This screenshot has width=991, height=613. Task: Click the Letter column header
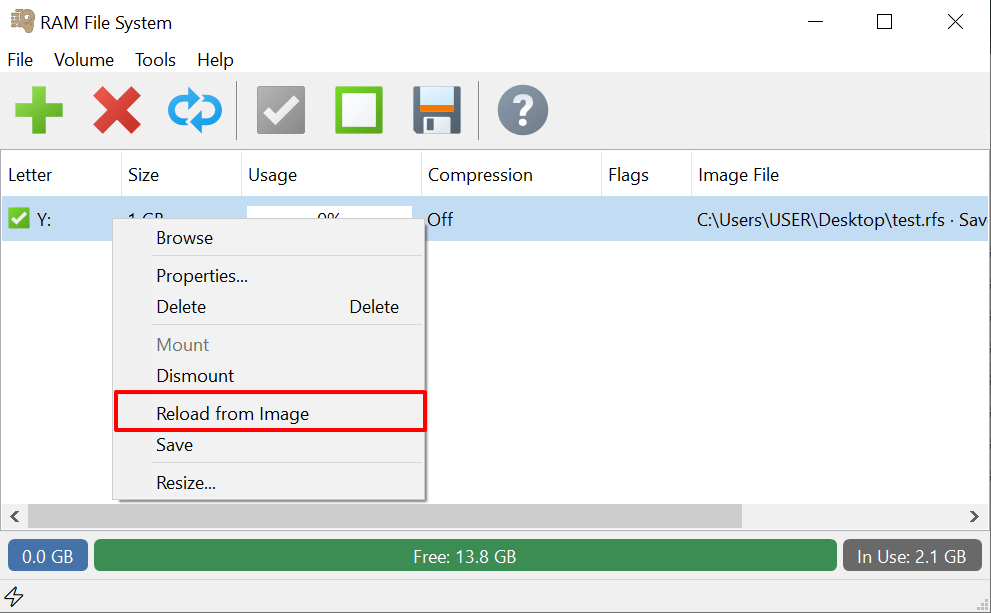pos(61,175)
